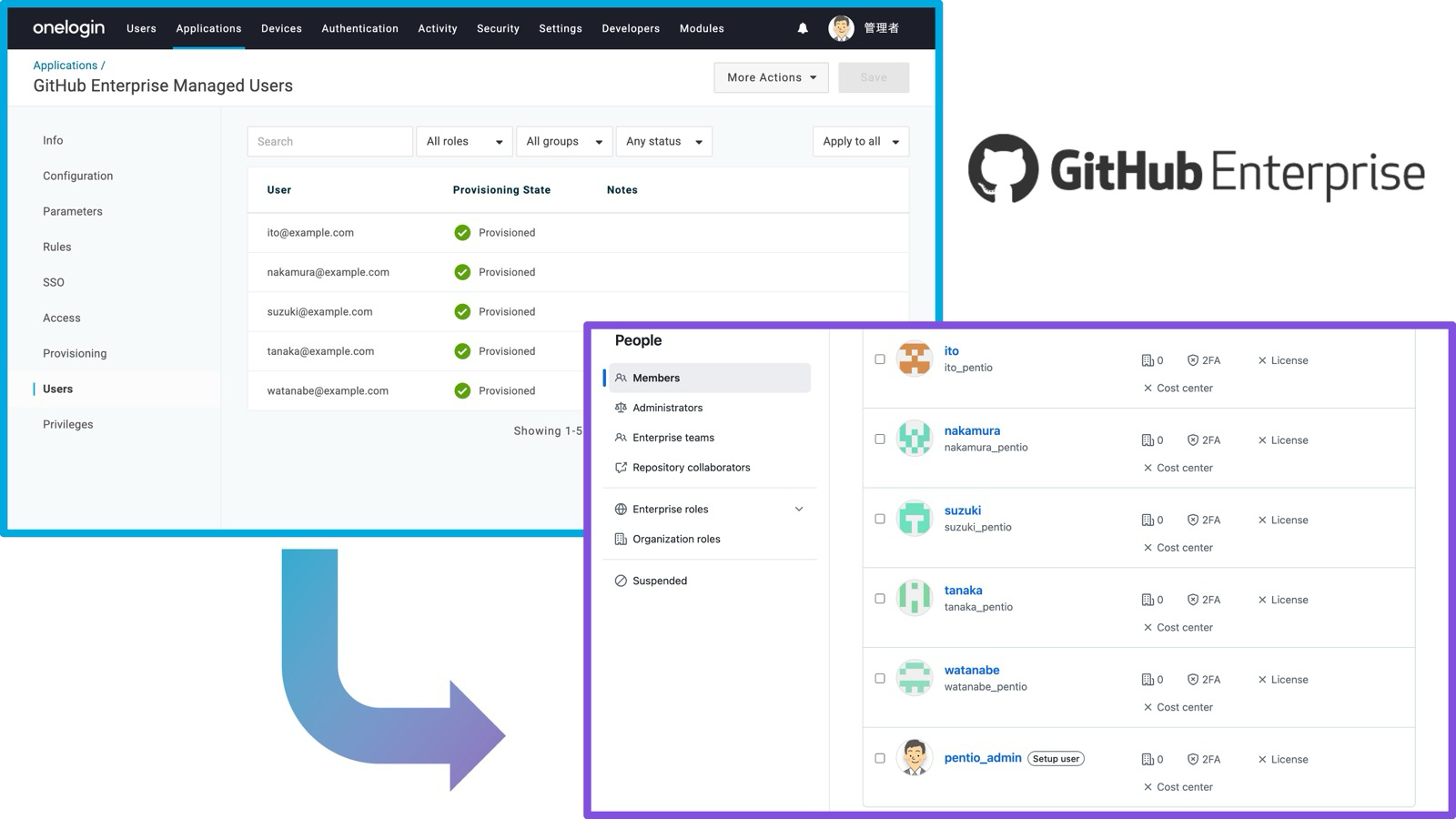Click the Repository collaborators icon
The height and width of the screenshot is (819, 1456).
(621, 468)
